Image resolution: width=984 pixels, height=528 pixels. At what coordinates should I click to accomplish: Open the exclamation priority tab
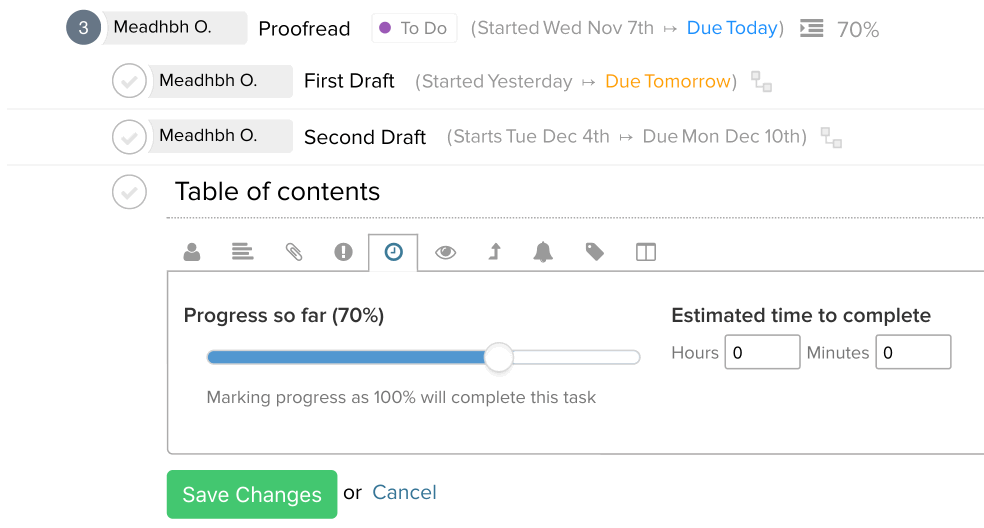[x=343, y=252]
